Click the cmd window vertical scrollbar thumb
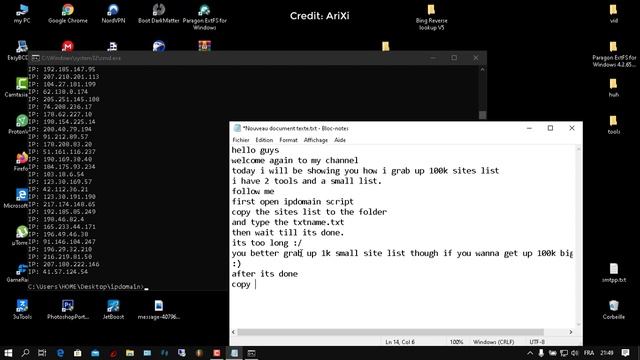 click(482, 115)
